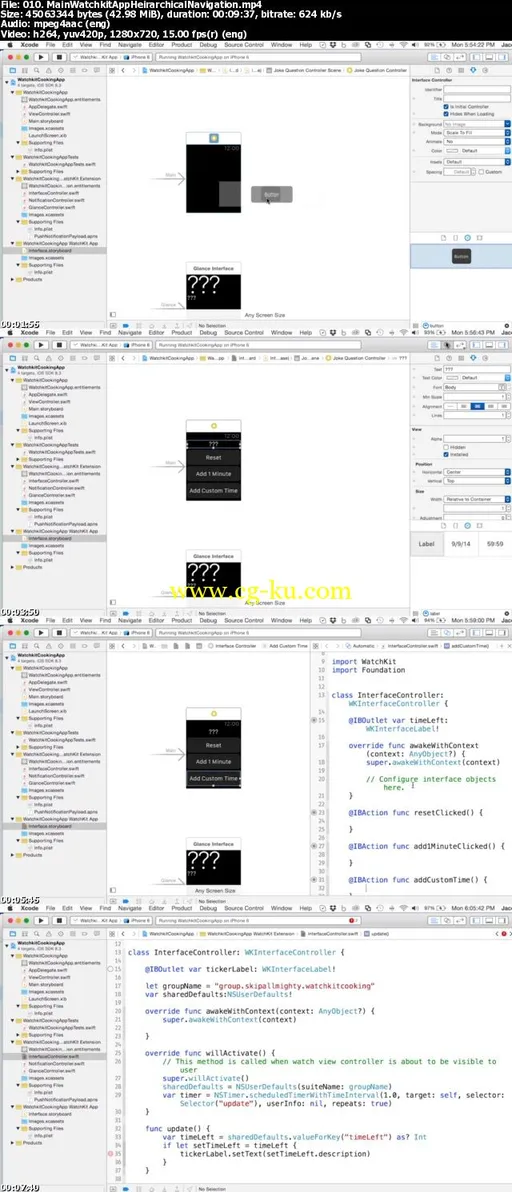512x1192 pixels.
Task: Open Insets 'Default' dropdown in 00:01:55 frame
Action: pos(476,162)
